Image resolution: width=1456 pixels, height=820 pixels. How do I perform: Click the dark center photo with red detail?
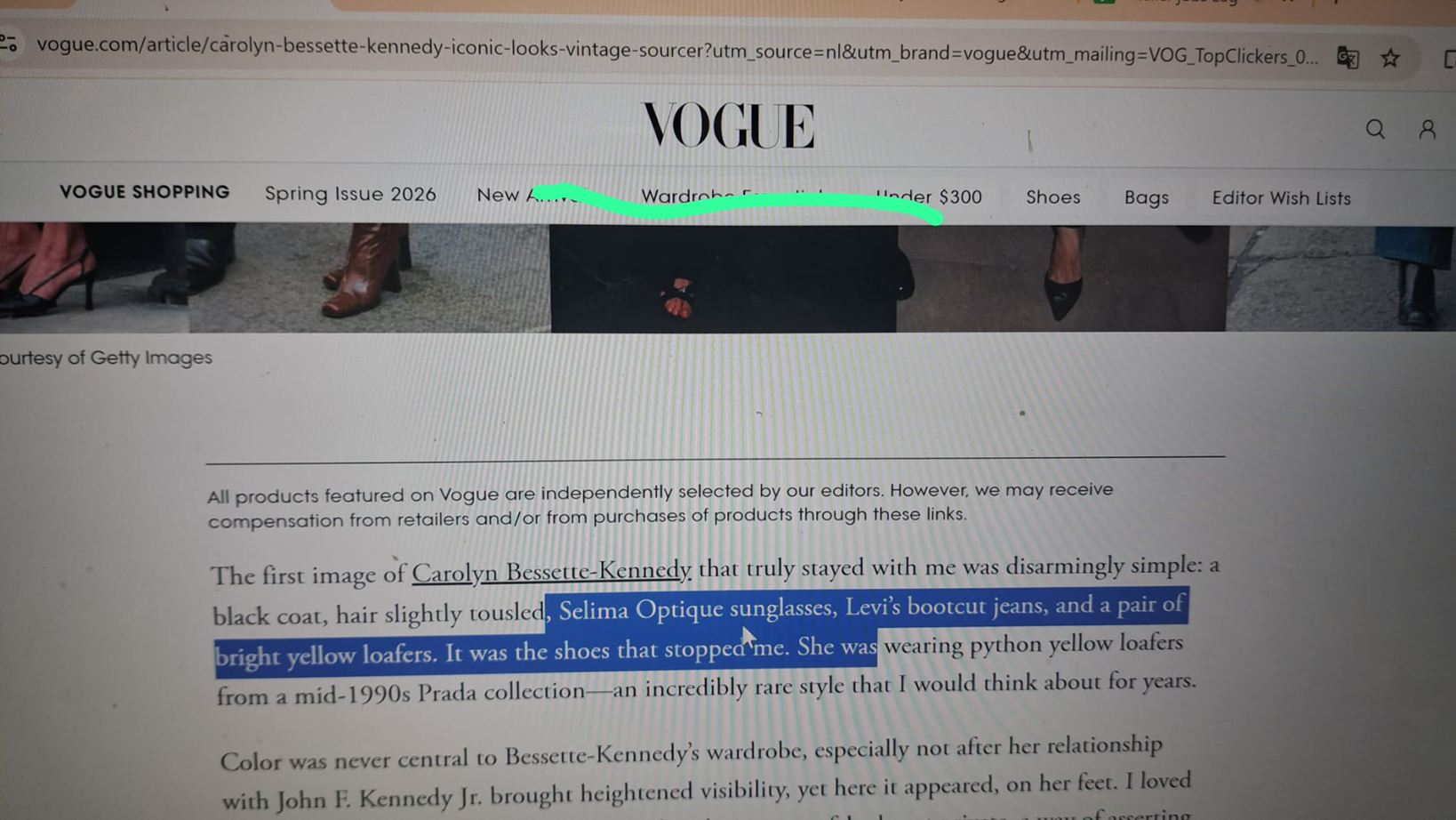[724, 278]
